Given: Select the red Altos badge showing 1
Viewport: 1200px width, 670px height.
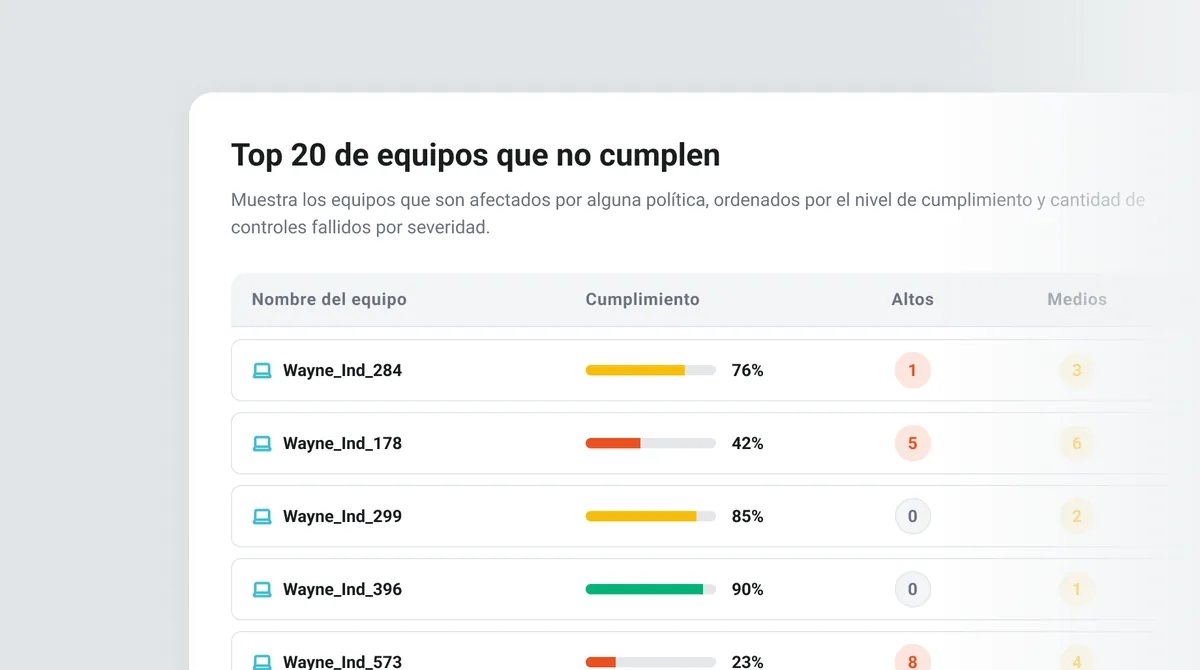Looking at the screenshot, I should [912, 371].
